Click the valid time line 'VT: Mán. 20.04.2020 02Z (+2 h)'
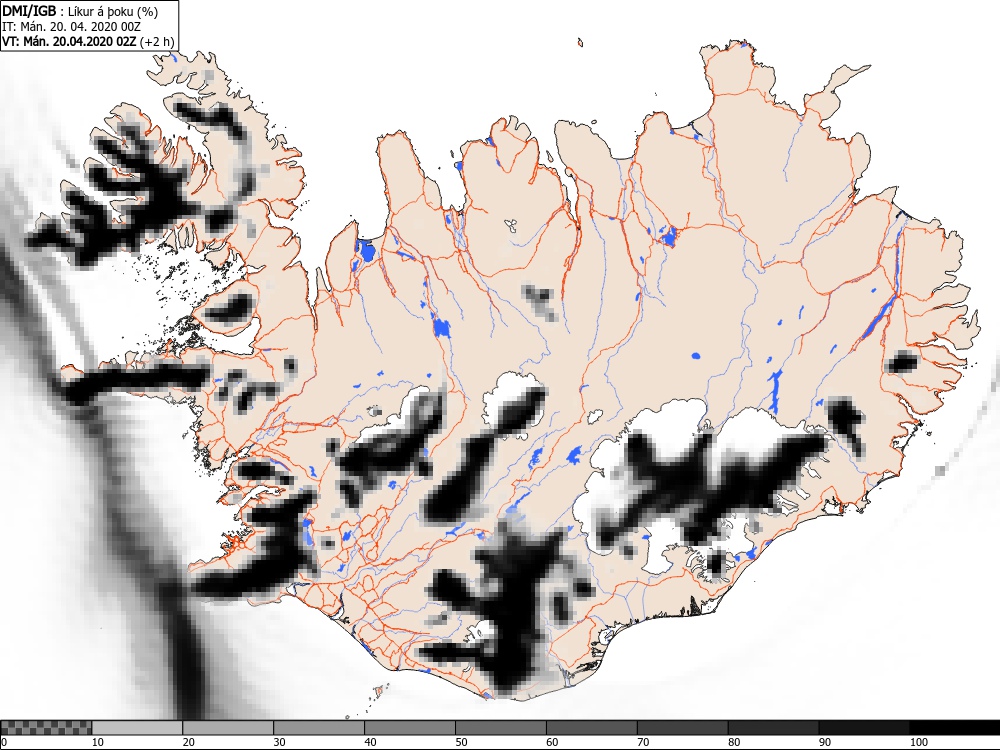Image resolution: width=1000 pixels, height=750 pixels. coord(88,41)
